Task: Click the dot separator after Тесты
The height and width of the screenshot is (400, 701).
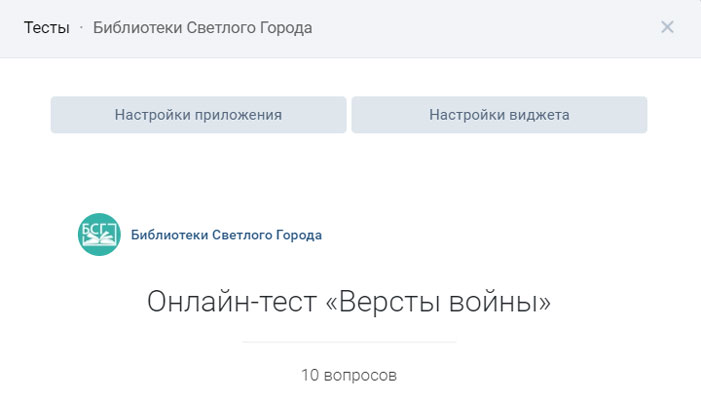Action: point(81,28)
